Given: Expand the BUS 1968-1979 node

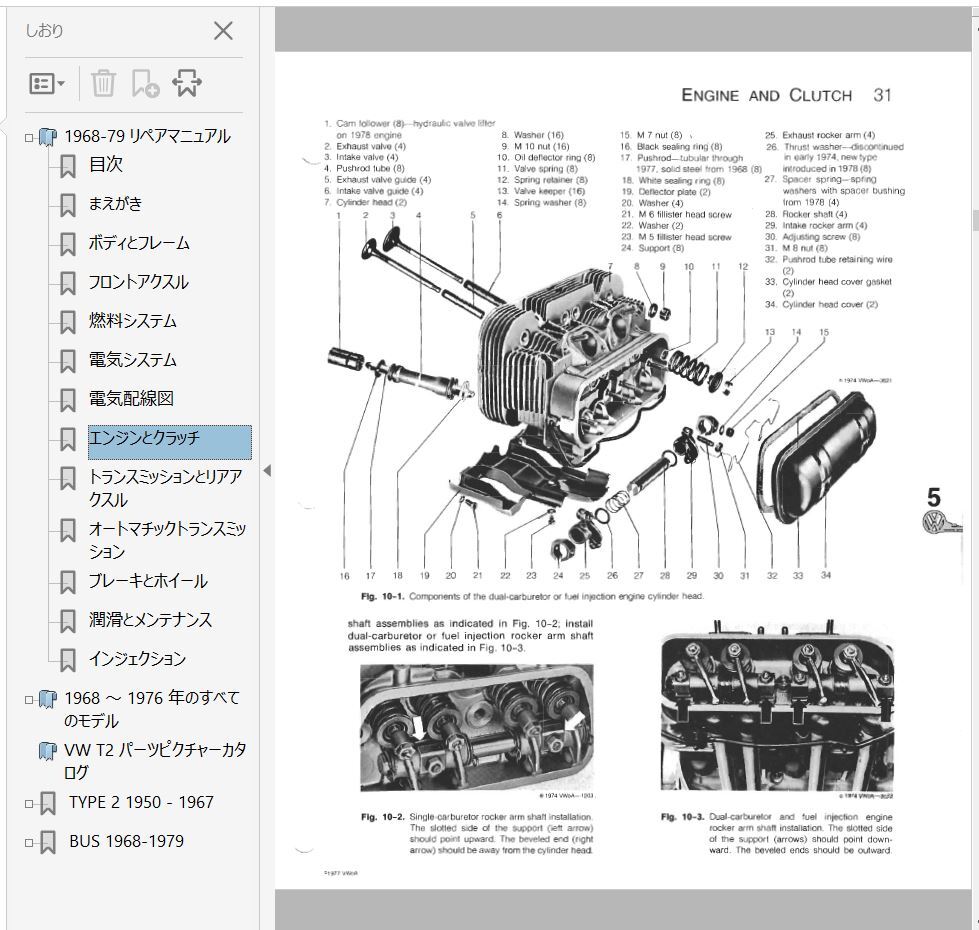Looking at the screenshot, I should point(29,843).
